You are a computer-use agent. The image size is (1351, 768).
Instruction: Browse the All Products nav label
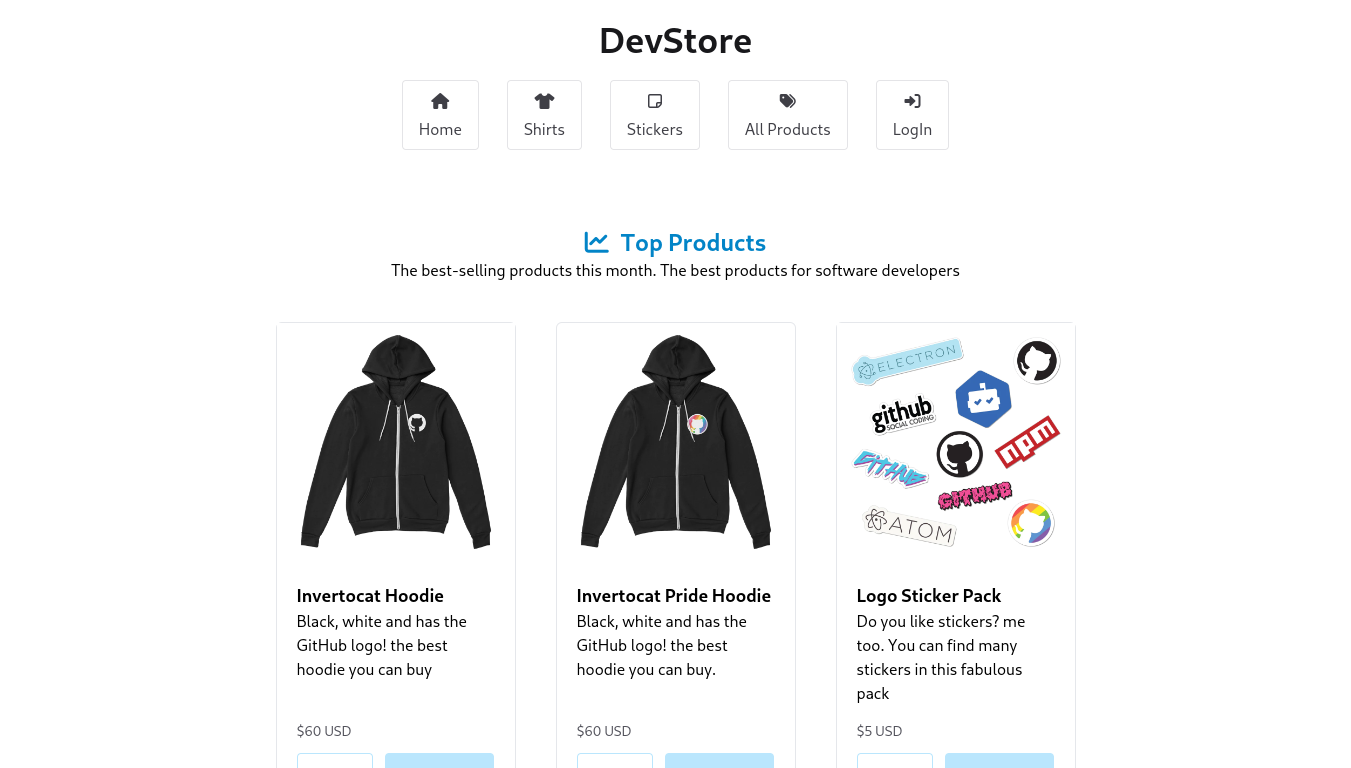click(x=788, y=129)
